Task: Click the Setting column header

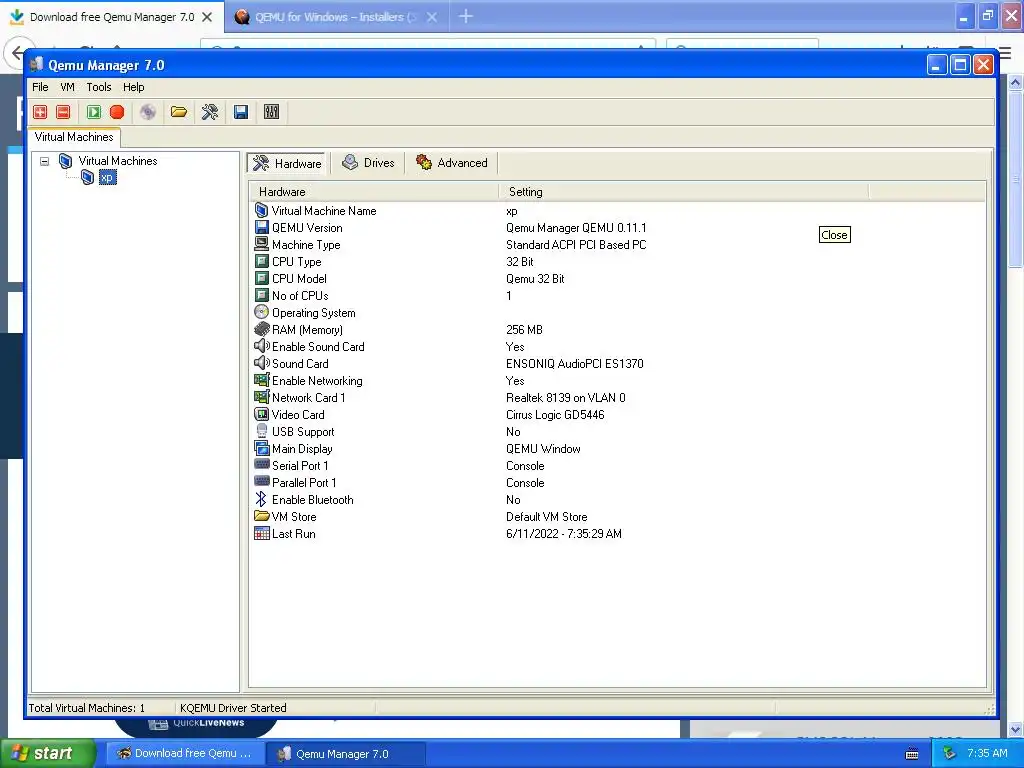Action: pos(684,191)
